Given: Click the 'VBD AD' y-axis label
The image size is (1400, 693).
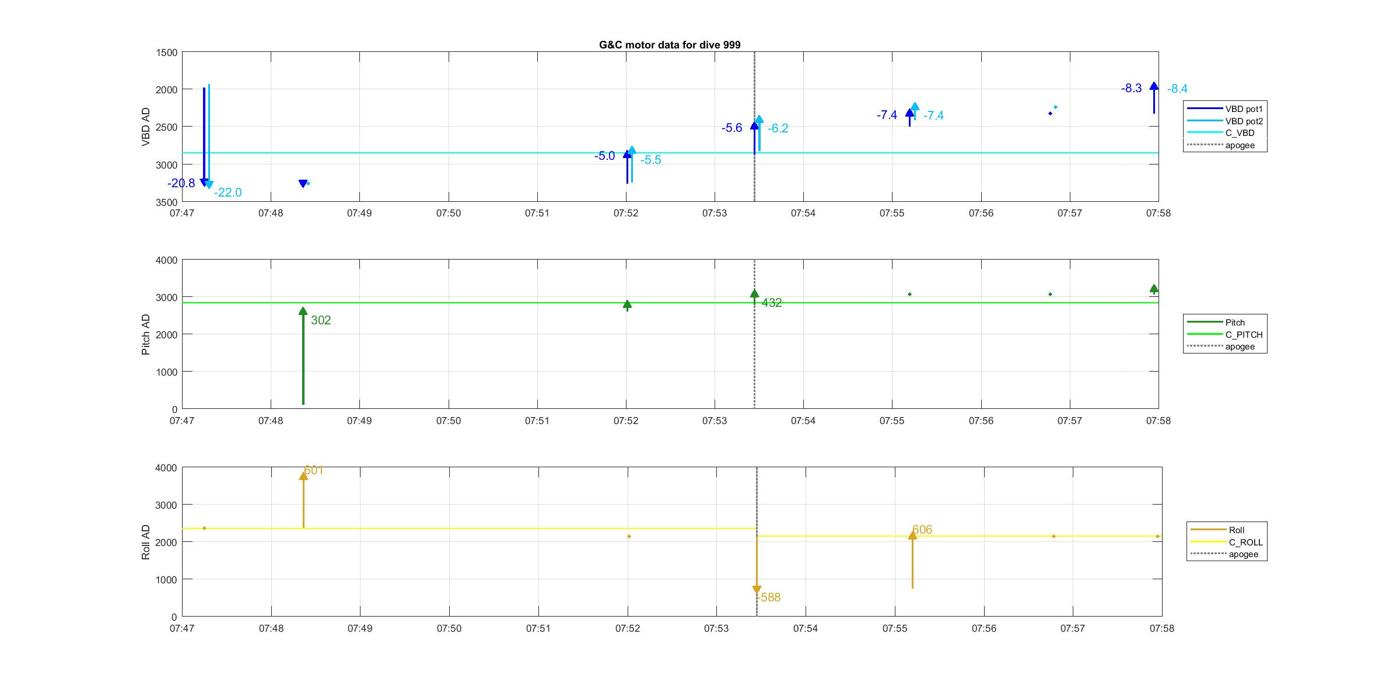Looking at the screenshot, I should click(146, 127).
